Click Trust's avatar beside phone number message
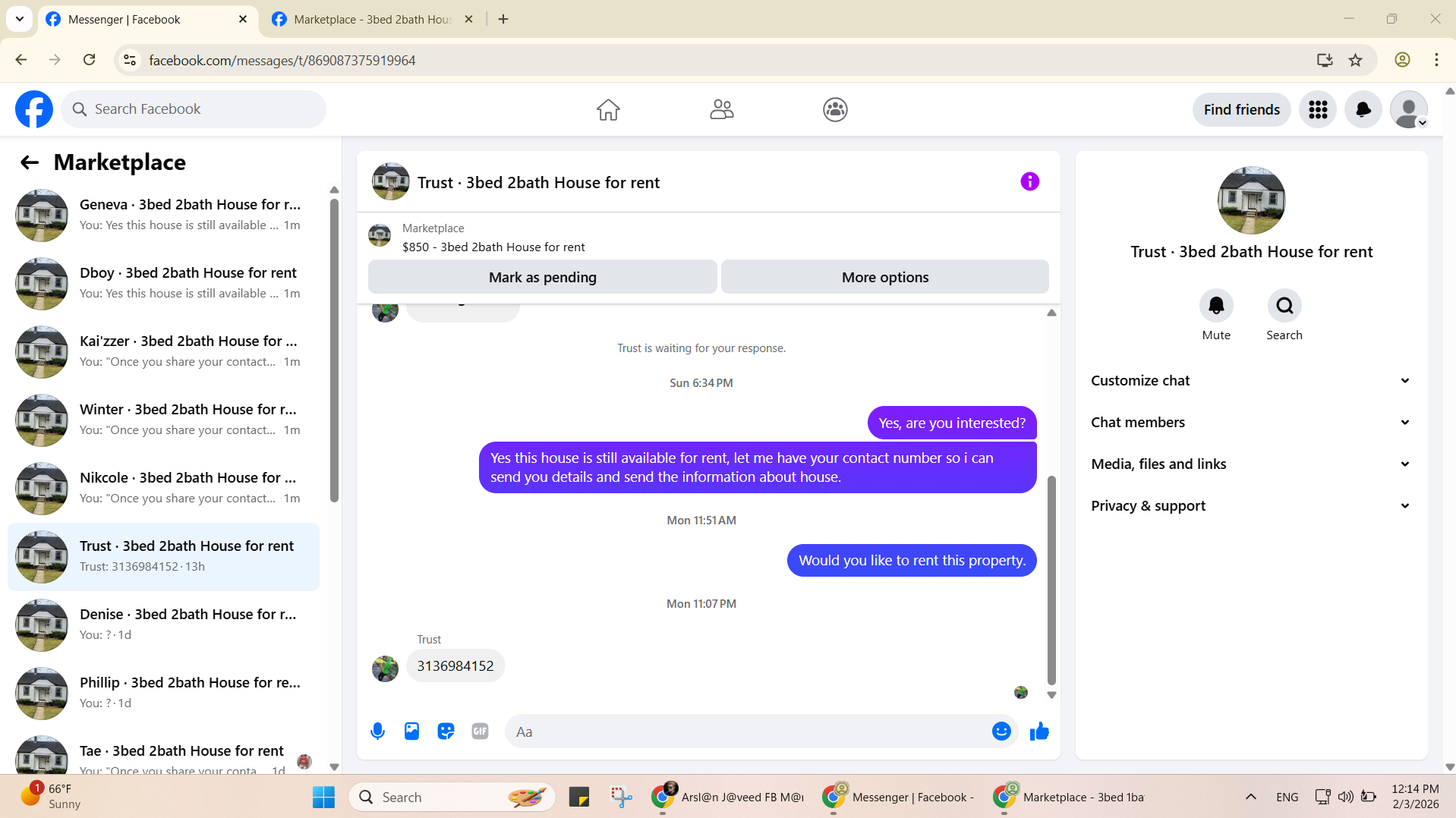This screenshot has height=818, width=1456. [x=385, y=669]
